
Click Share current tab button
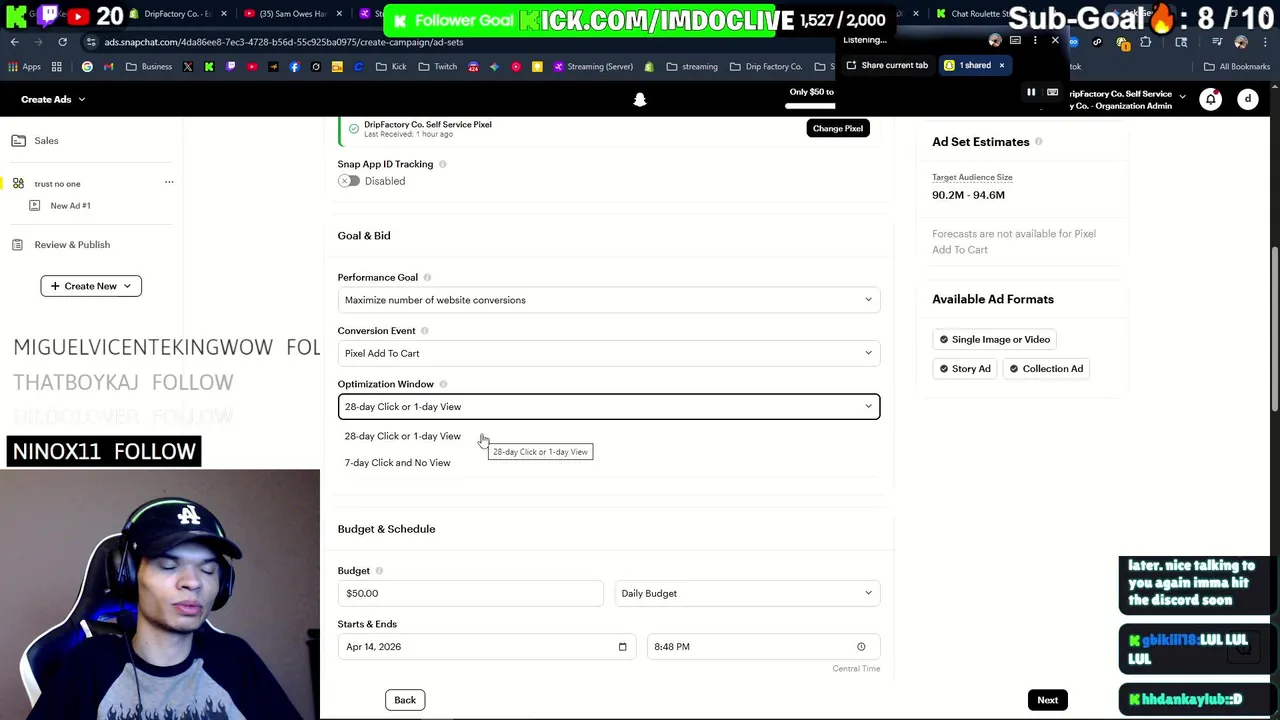[887, 65]
